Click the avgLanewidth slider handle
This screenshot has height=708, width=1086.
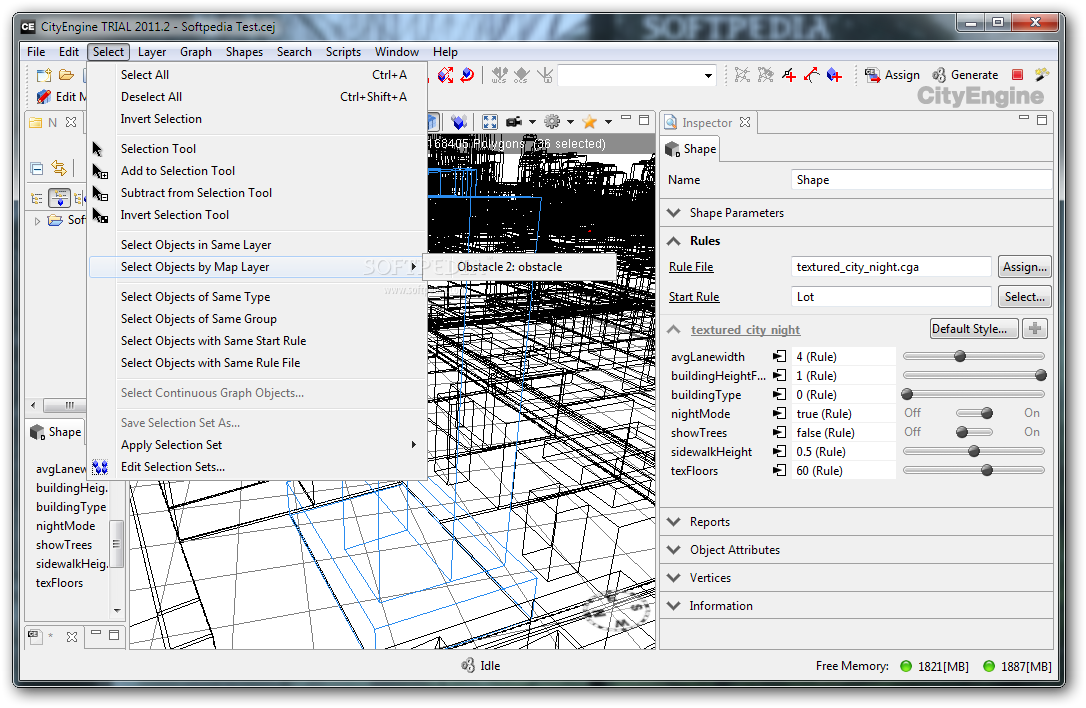coord(960,357)
